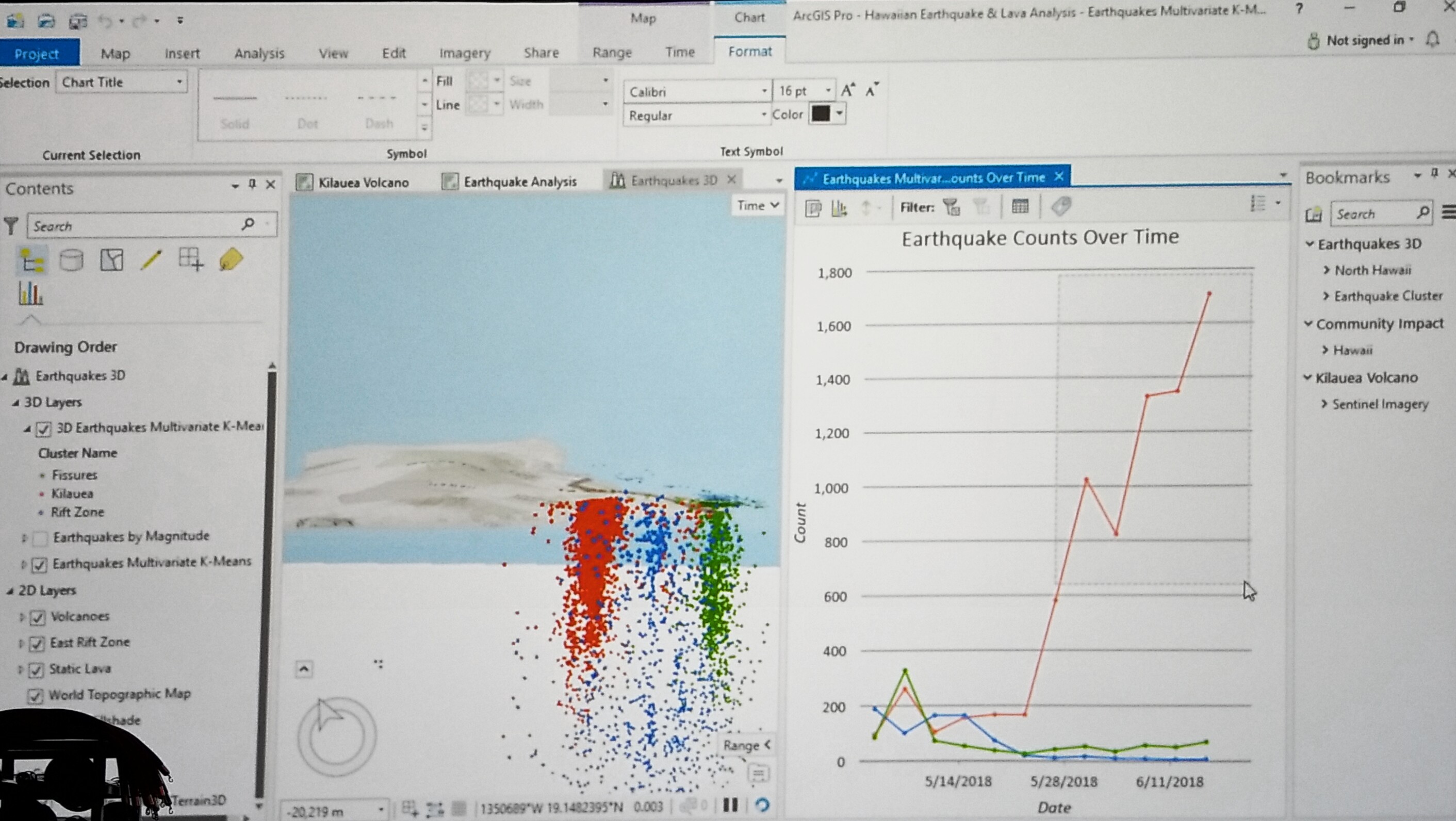1456x821 pixels.
Task: Open Share ribbon tab
Action: click(542, 53)
